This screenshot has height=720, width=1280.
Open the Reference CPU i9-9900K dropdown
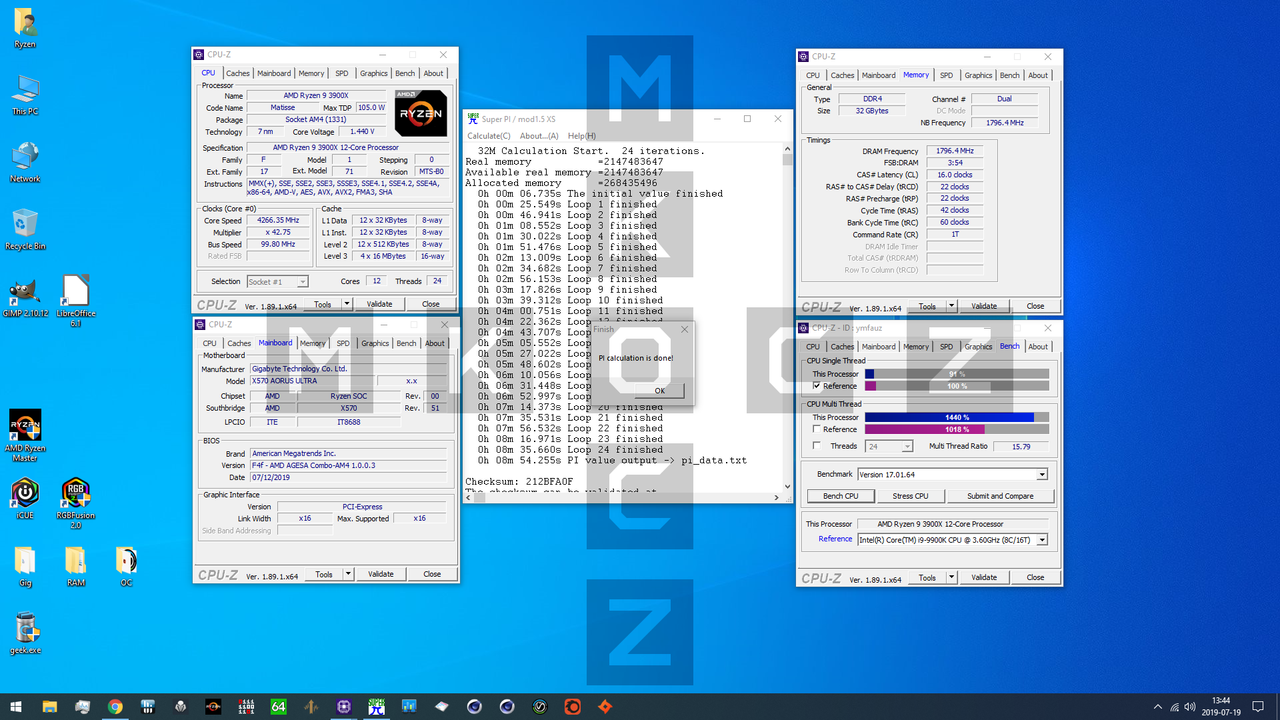[1042, 539]
